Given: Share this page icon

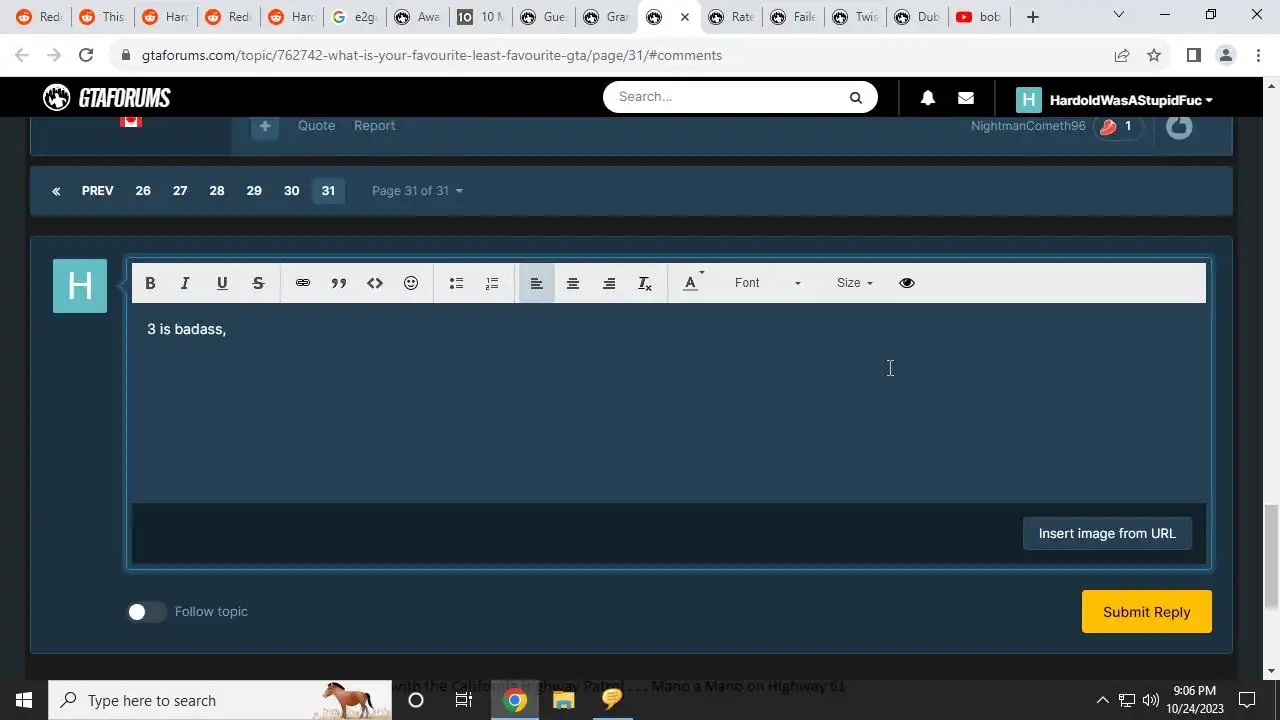Looking at the screenshot, I should click(x=1122, y=55).
